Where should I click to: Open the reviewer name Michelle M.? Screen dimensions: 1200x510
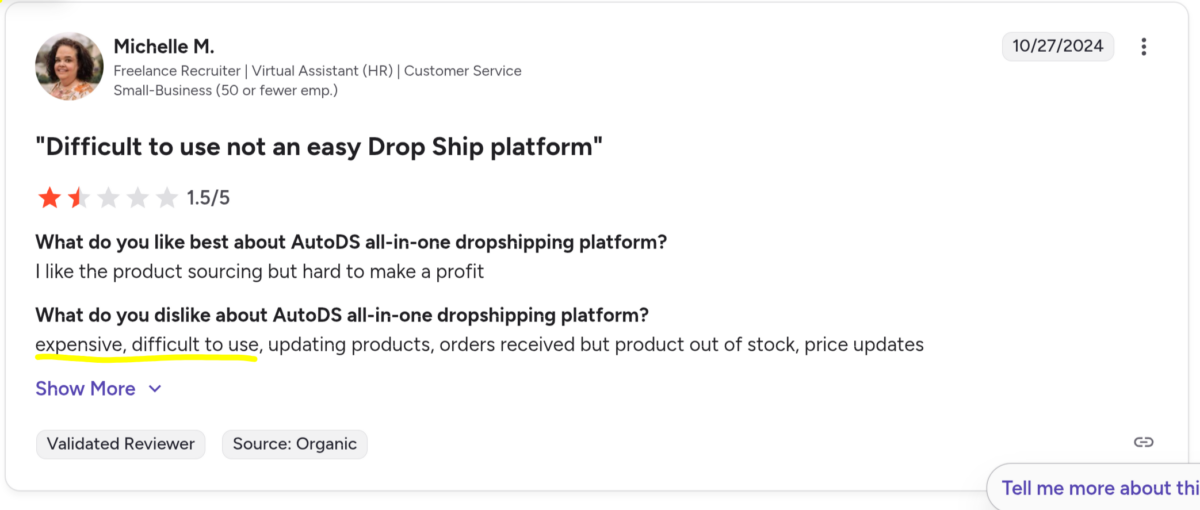click(164, 47)
